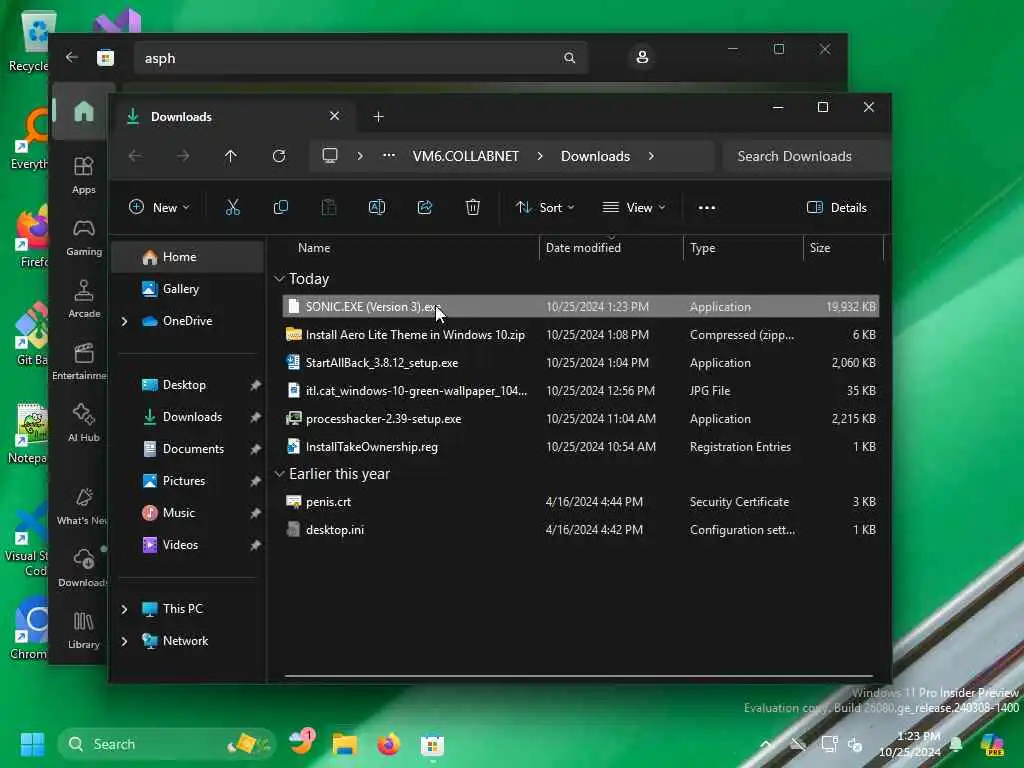Open Library in the Microsoft Store sidebar
Image resolution: width=1024 pixels, height=768 pixels.
[x=84, y=630]
